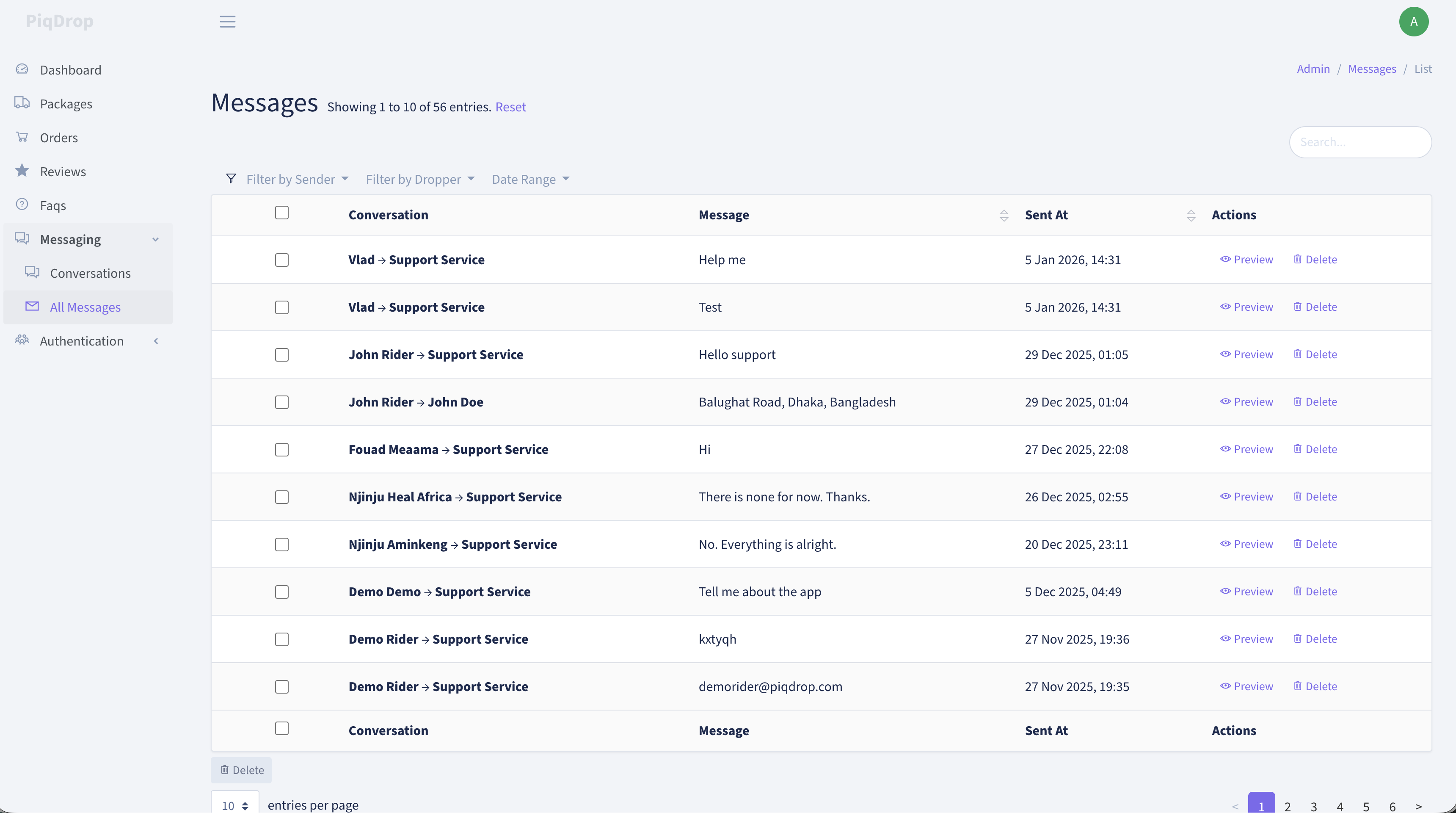
Task: Preview the Balughat Road message
Action: [1246, 402]
